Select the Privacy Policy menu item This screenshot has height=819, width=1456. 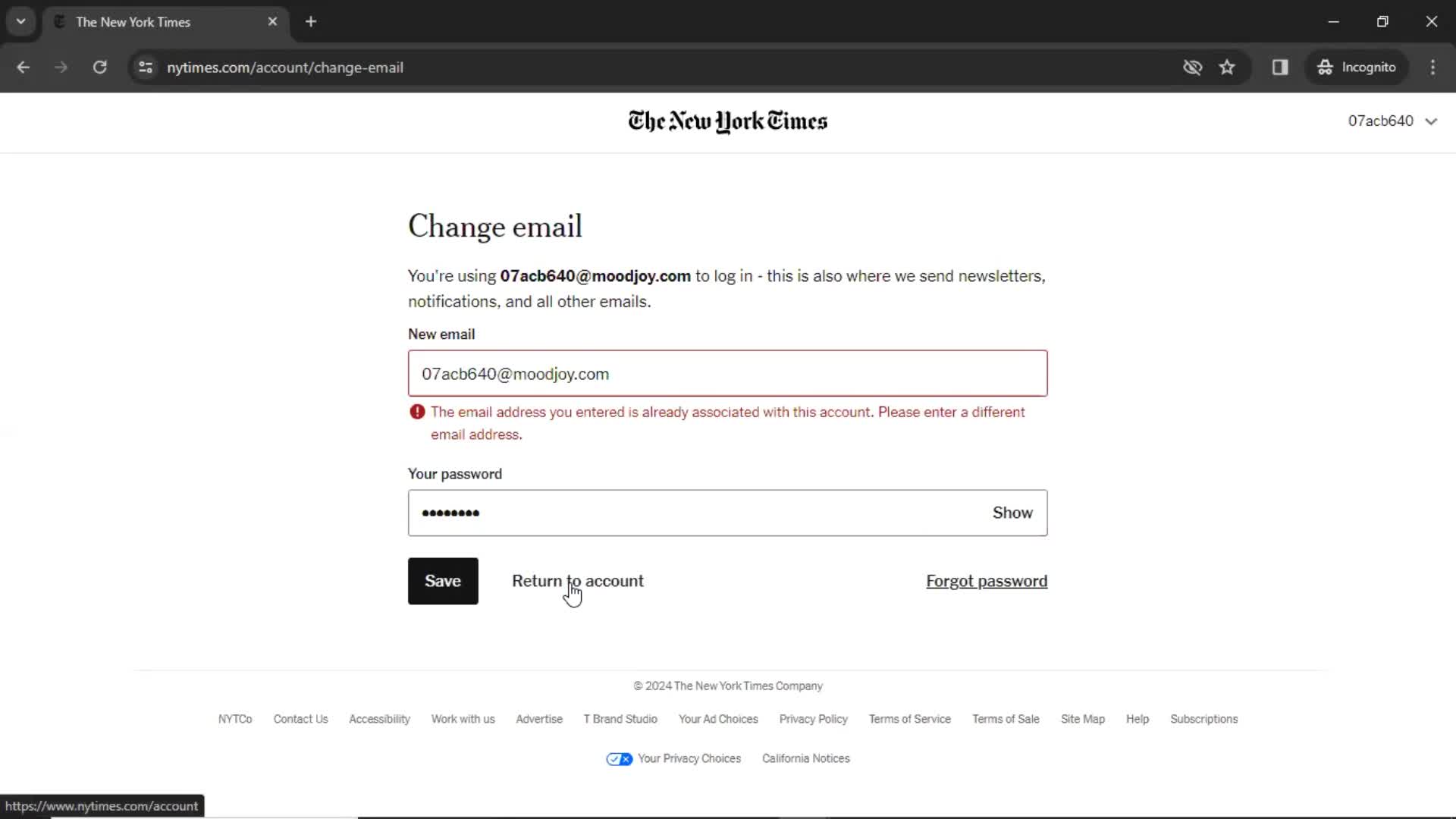click(x=813, y=718)
